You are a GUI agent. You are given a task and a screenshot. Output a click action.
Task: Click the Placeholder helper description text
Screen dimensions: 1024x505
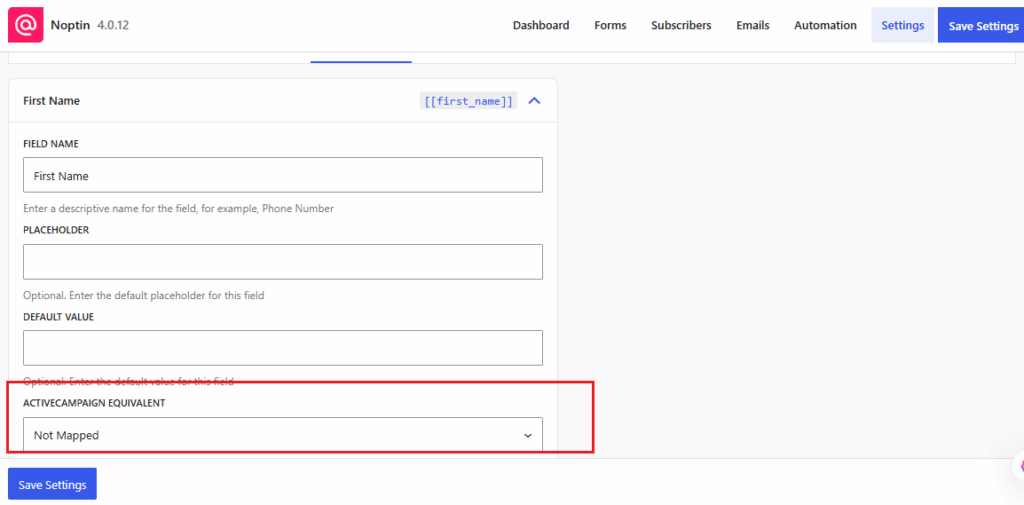click(144, 295)
